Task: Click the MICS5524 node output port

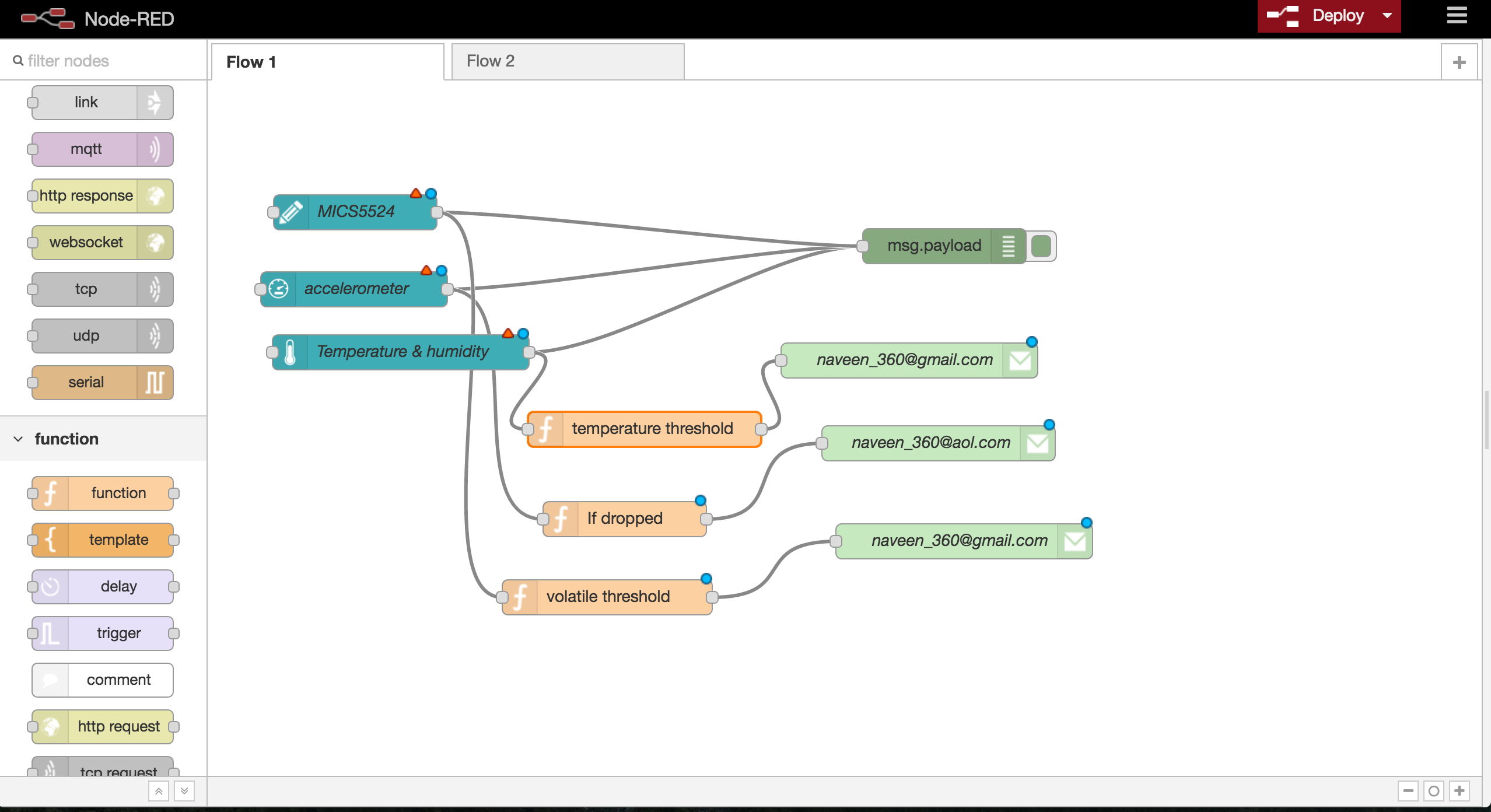Action: coord(437,212)
